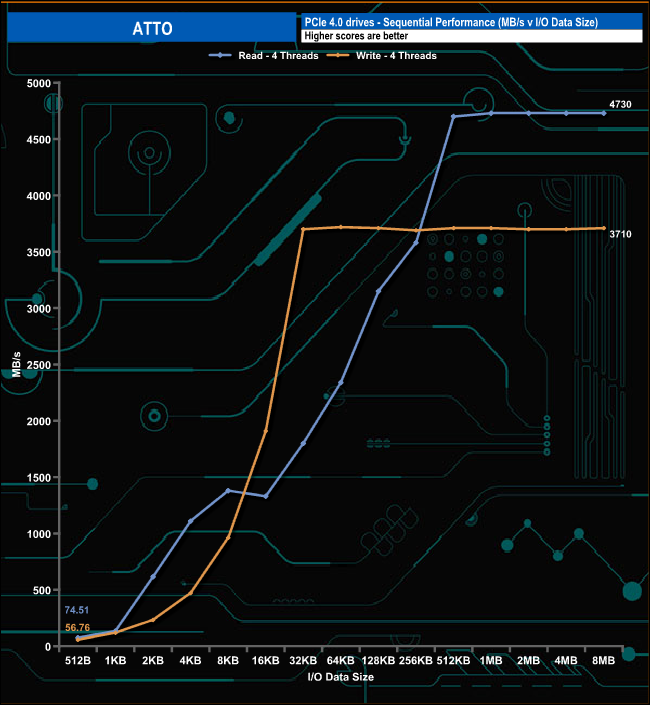
Task: Click the Write data point at 16KB
Action: coord(265,431)
